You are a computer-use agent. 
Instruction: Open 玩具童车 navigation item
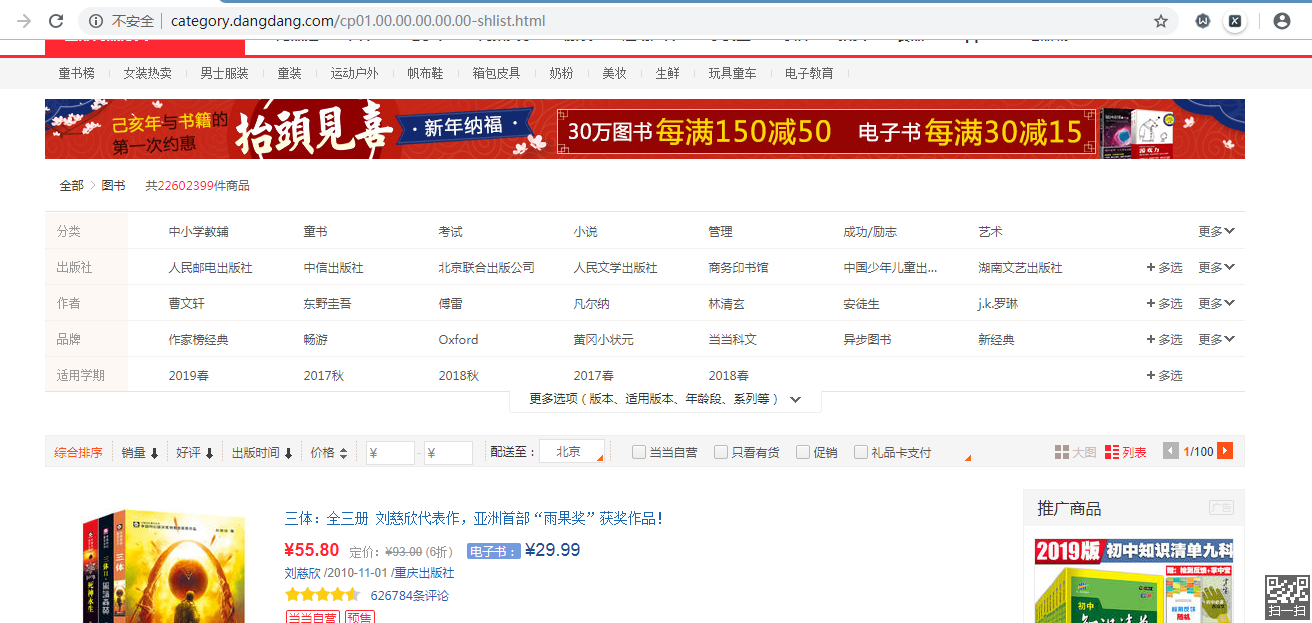point(732,73)
